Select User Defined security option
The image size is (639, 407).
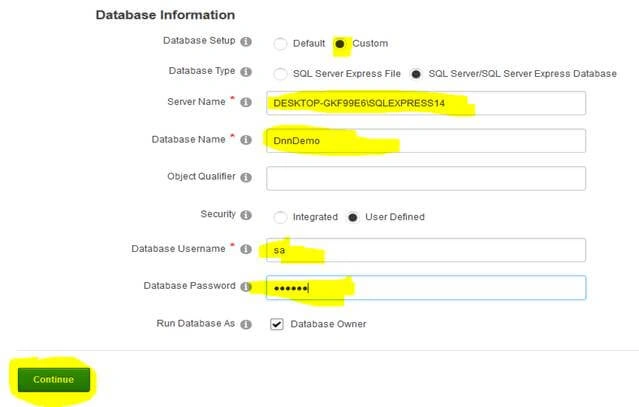(353, 217)
